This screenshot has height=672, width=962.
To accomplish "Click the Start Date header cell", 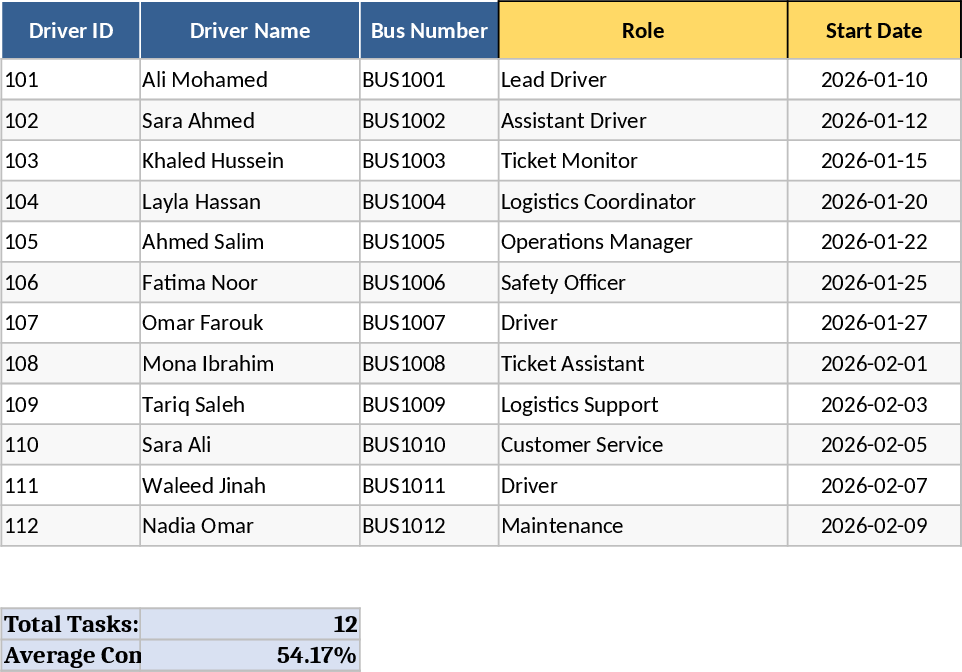I will coord(874,30).
